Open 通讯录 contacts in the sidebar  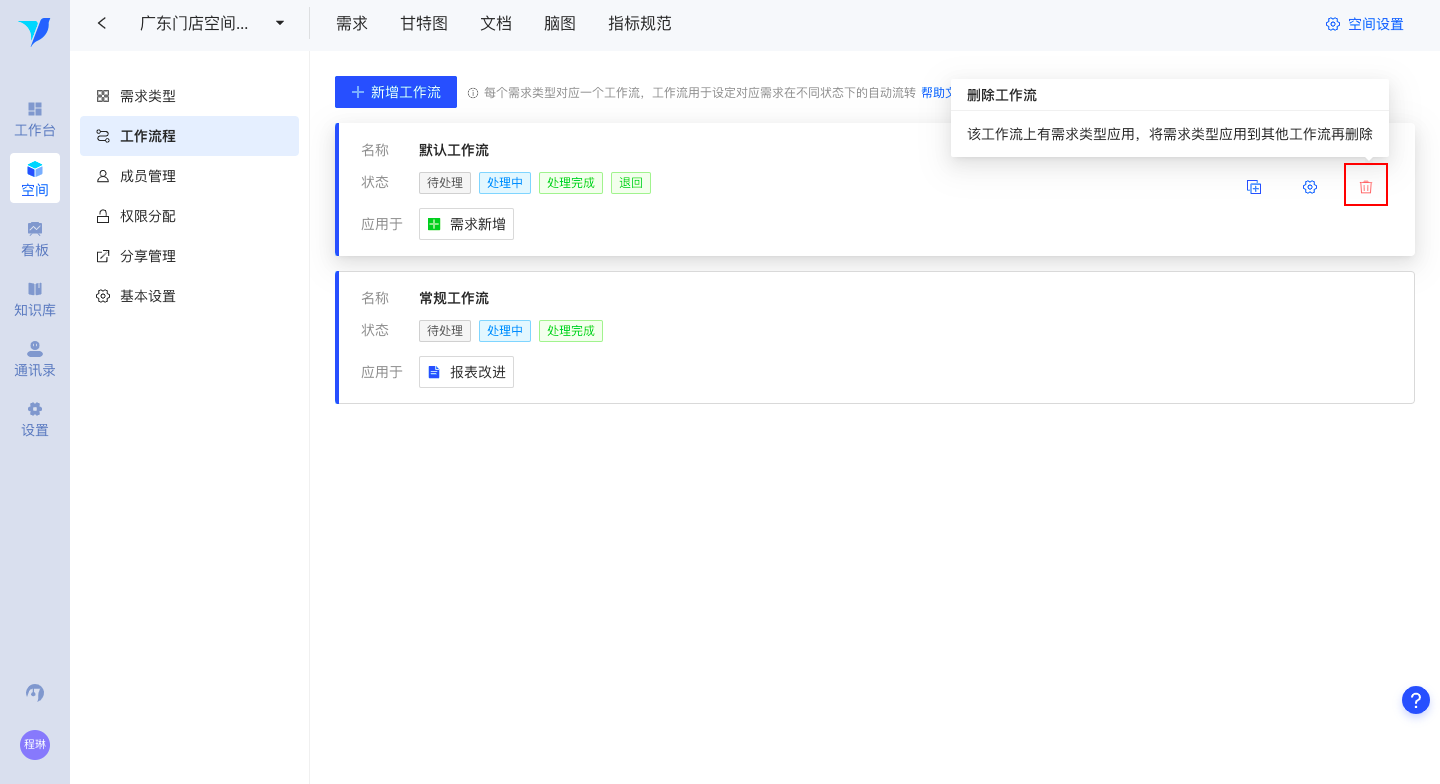(35, 359)
